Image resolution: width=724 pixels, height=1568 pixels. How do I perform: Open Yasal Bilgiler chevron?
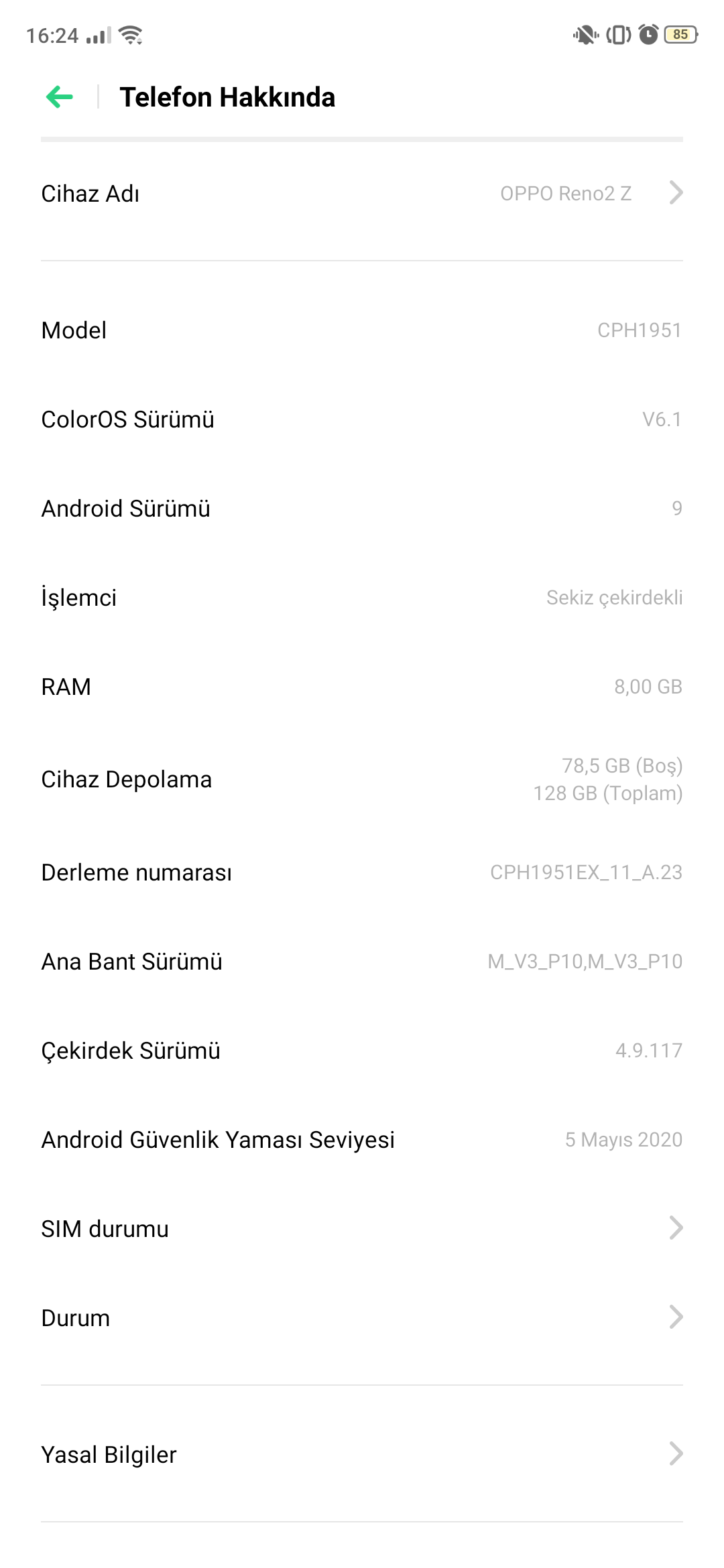pyautogui.click(x=676, y=1454)
